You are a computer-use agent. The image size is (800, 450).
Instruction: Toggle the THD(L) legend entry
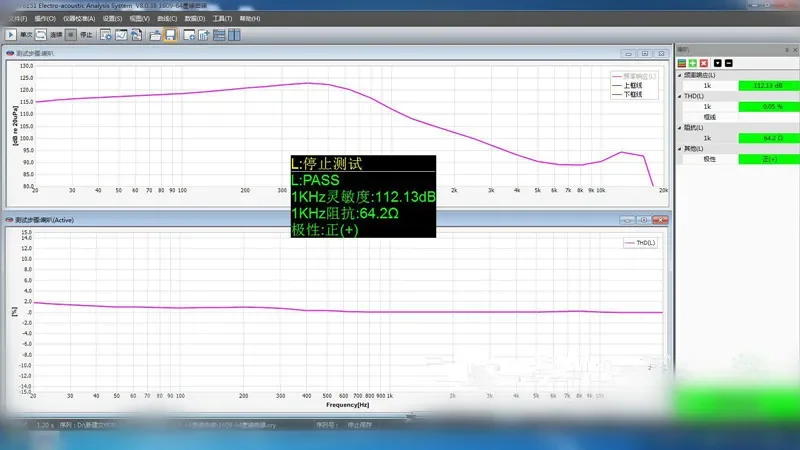click(x=640, y=242)
